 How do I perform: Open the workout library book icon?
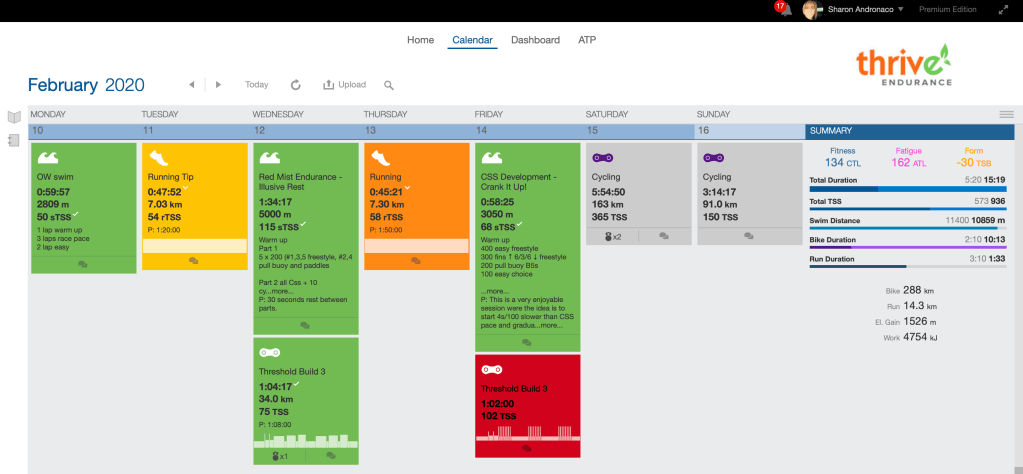point(14,117)
